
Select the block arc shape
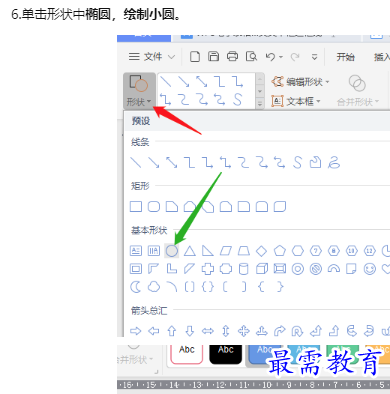point(334,269)
